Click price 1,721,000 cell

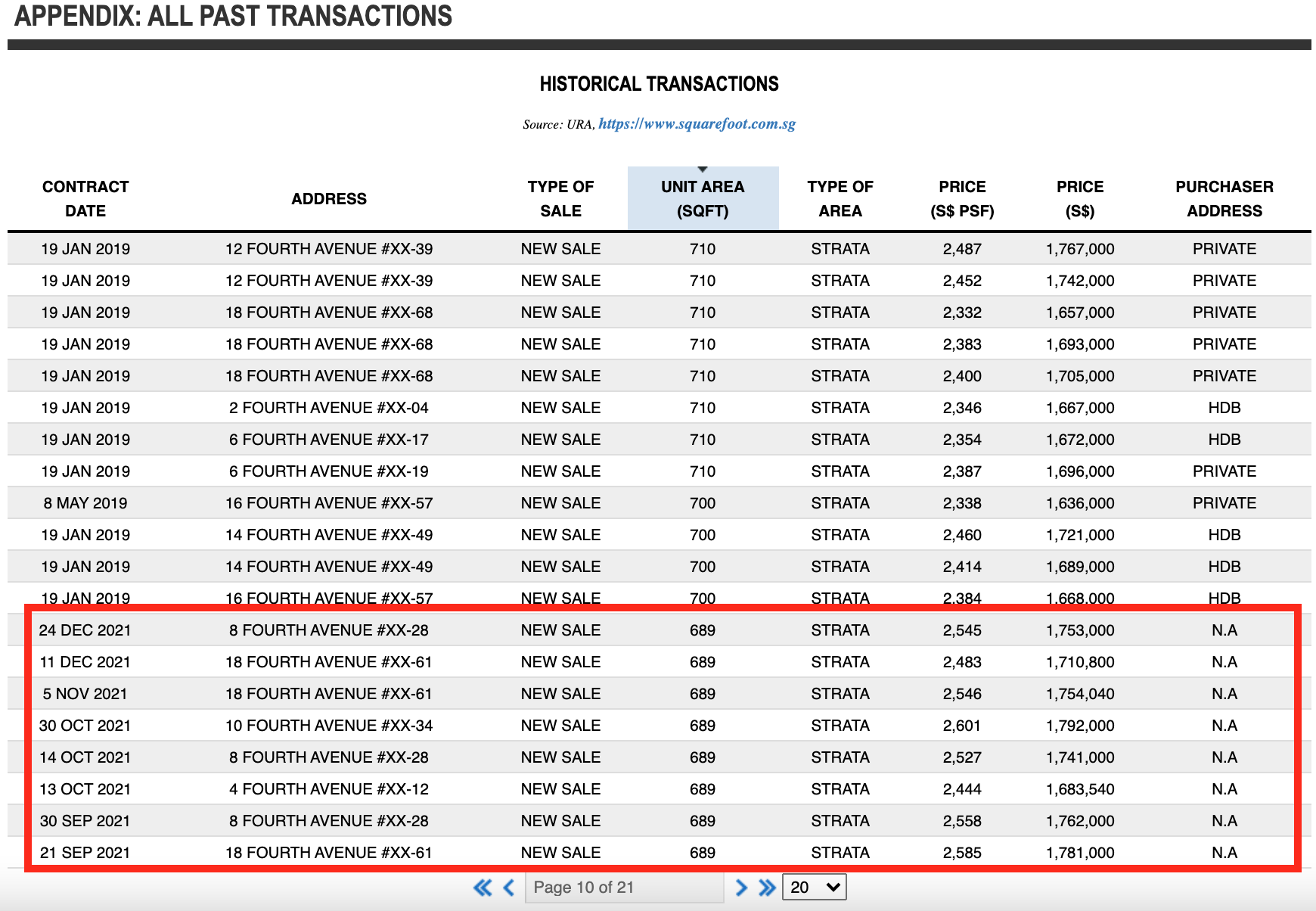click(x=1080, y=535)
